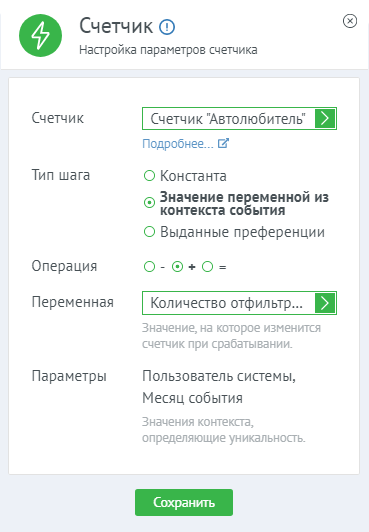Click the Пользователь система, Месяц события parameters

pos(219,387)
